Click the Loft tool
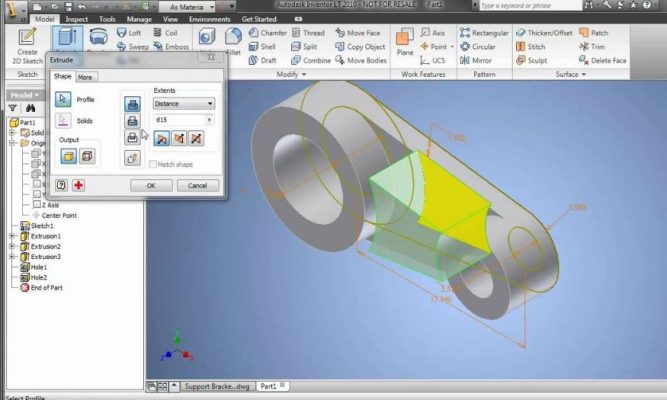This screenshot has width=667, height=400. pos(130,32)
